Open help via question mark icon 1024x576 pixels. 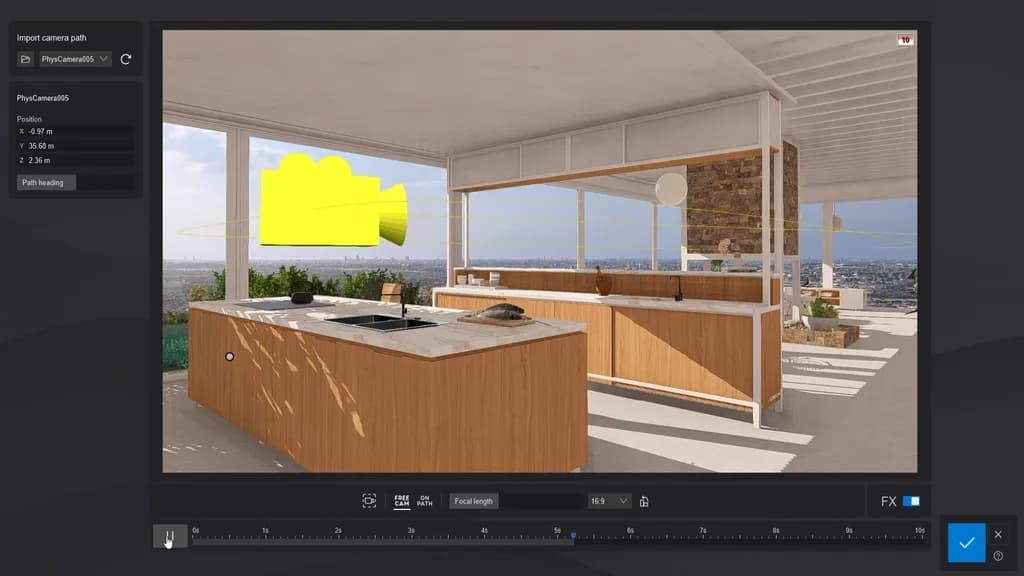[998, 556]
